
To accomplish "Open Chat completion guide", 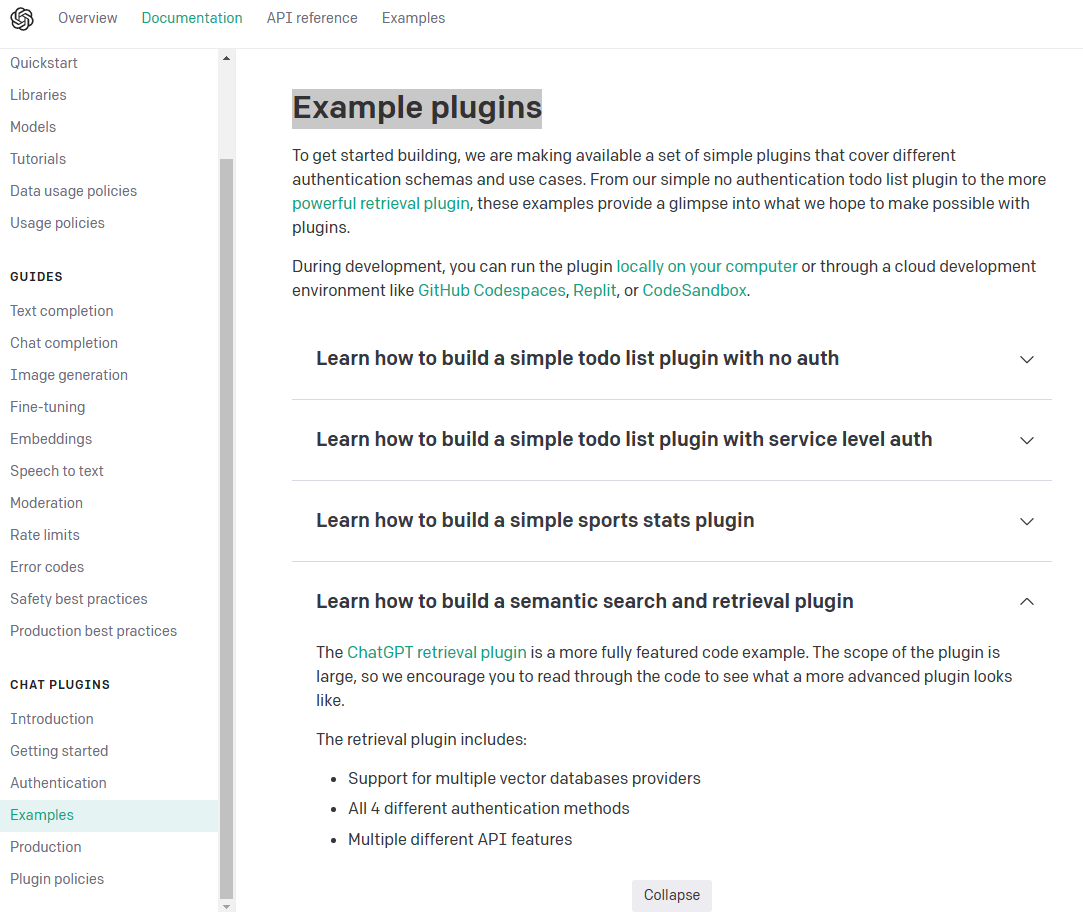I will click(x=64, y=343).
